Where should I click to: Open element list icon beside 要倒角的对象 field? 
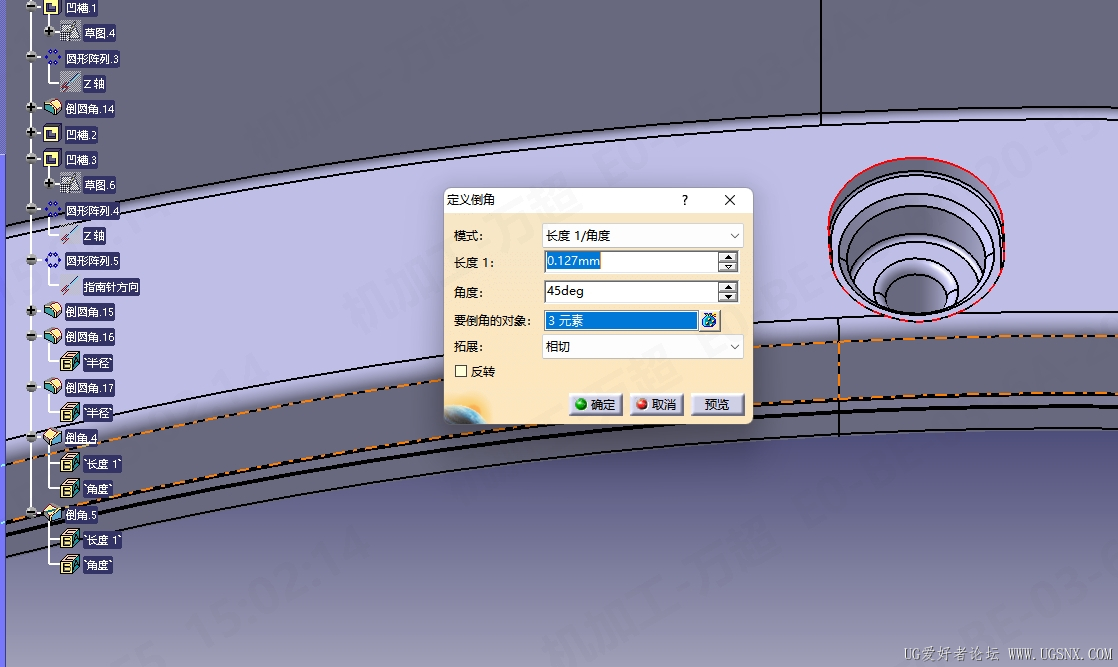(709, 320)
